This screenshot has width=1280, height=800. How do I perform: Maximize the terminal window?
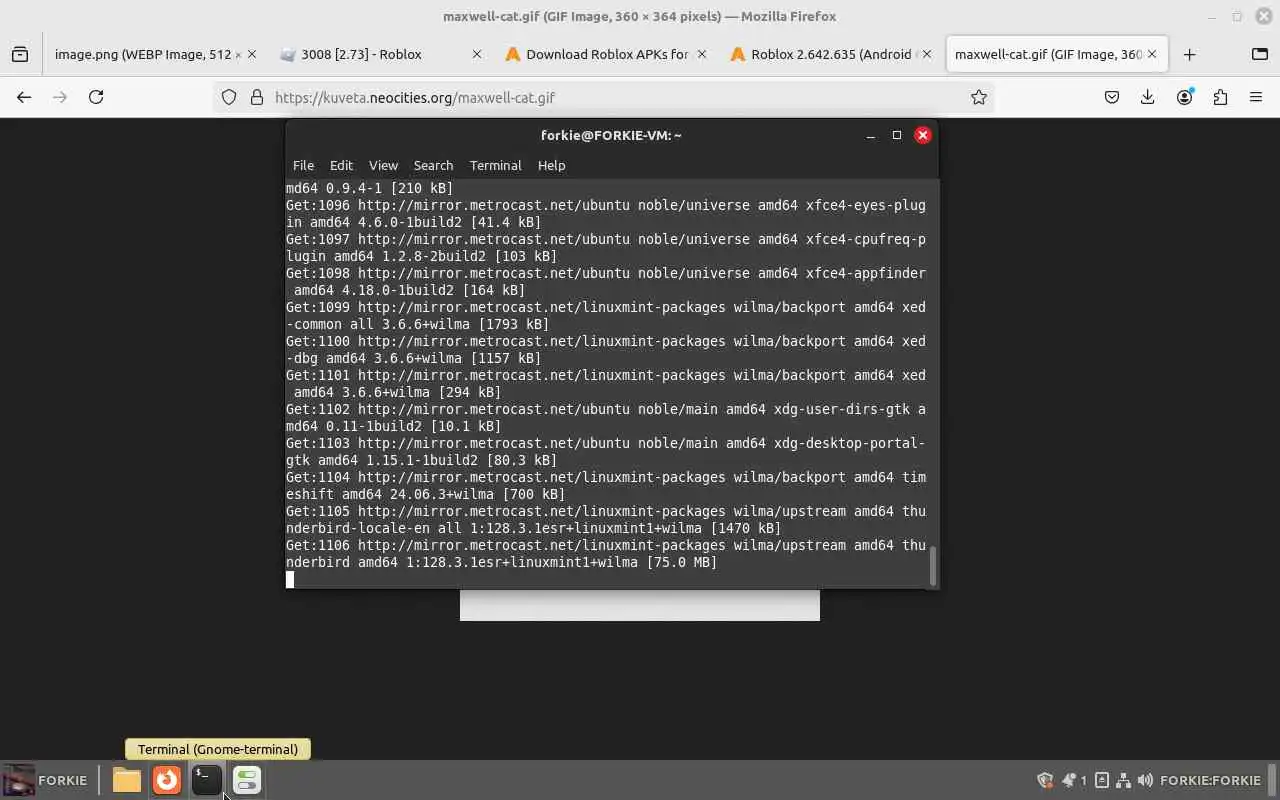tap(897, 135)
